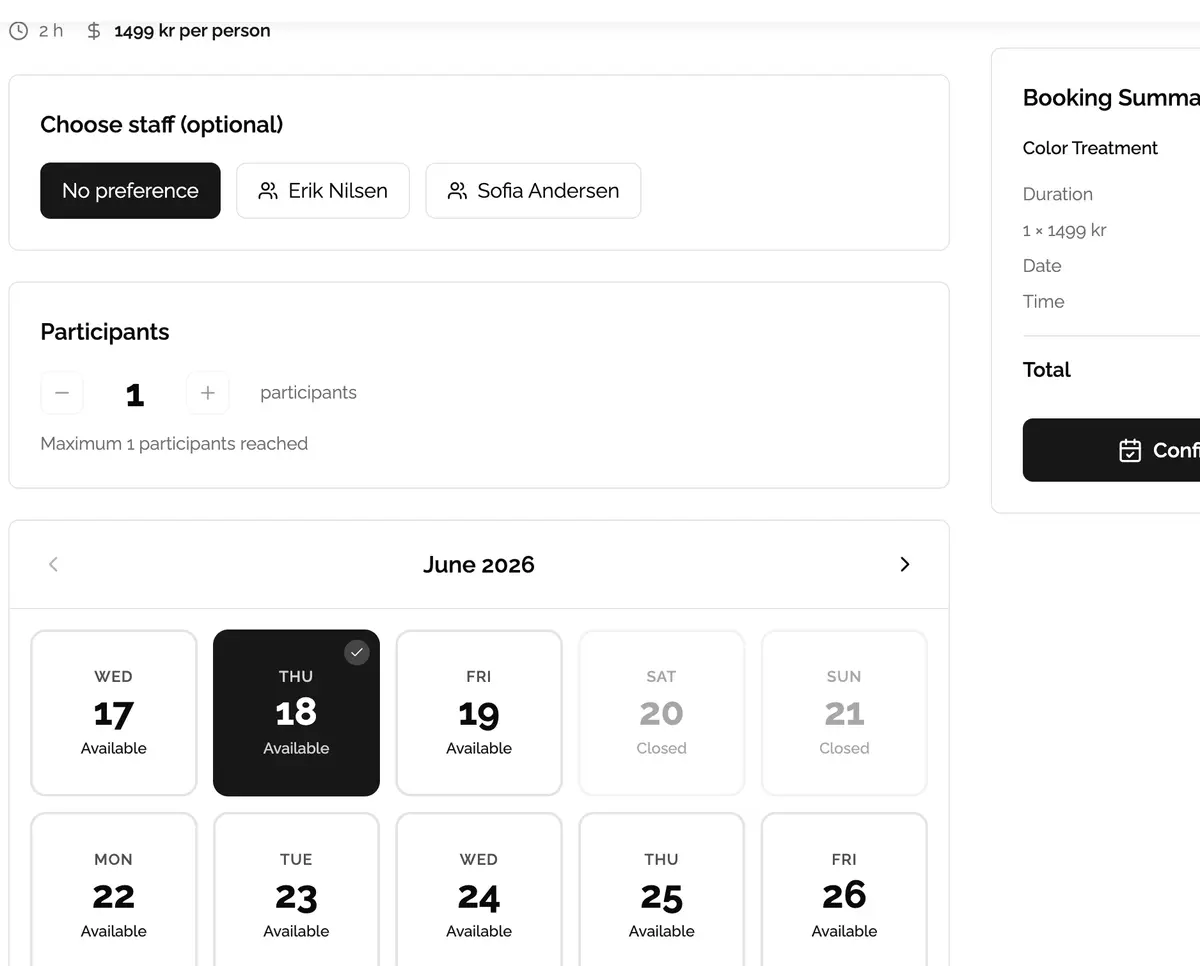Select Tuesday 23 date card
1200x966 pixels.
tap(296, 890)
